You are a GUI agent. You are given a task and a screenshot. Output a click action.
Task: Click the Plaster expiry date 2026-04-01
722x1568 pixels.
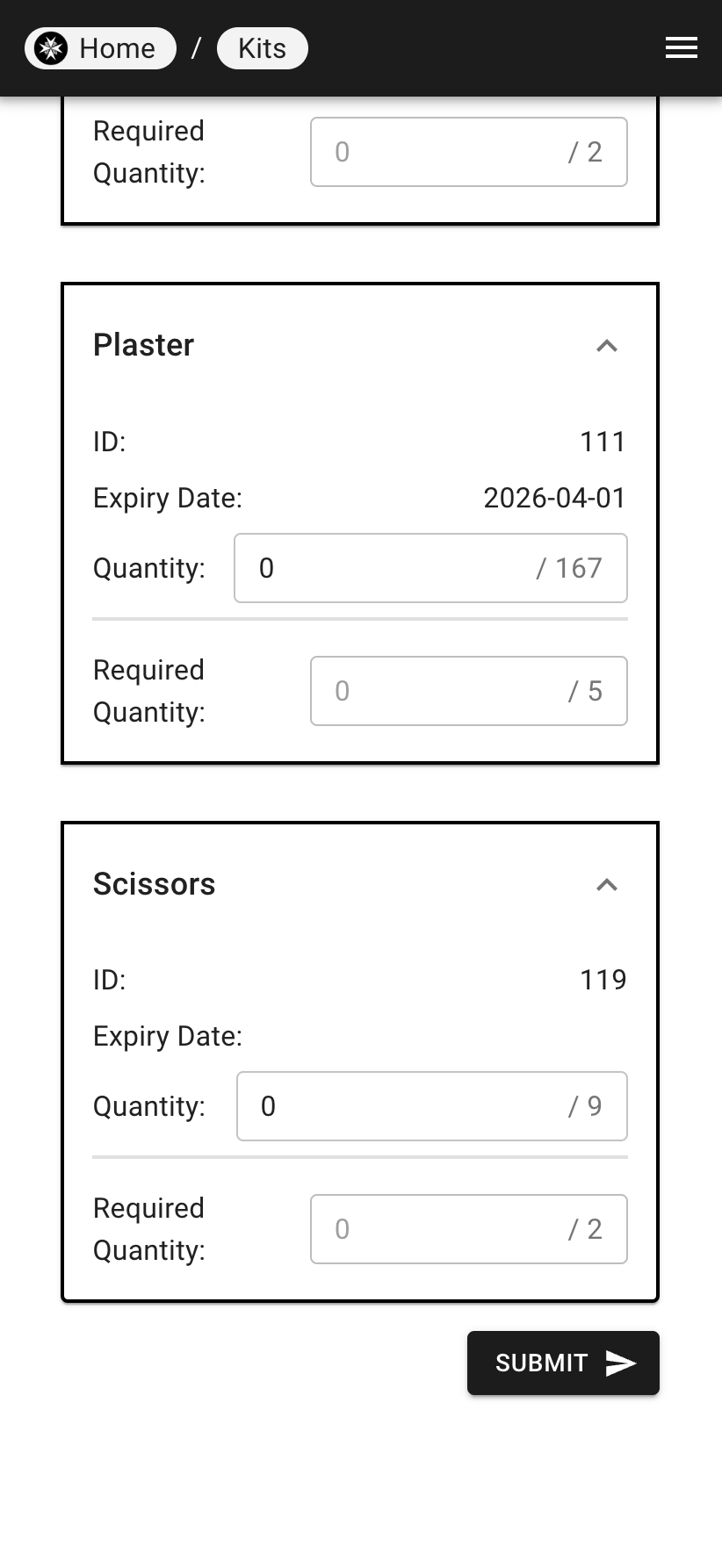(x=554, y=498)
